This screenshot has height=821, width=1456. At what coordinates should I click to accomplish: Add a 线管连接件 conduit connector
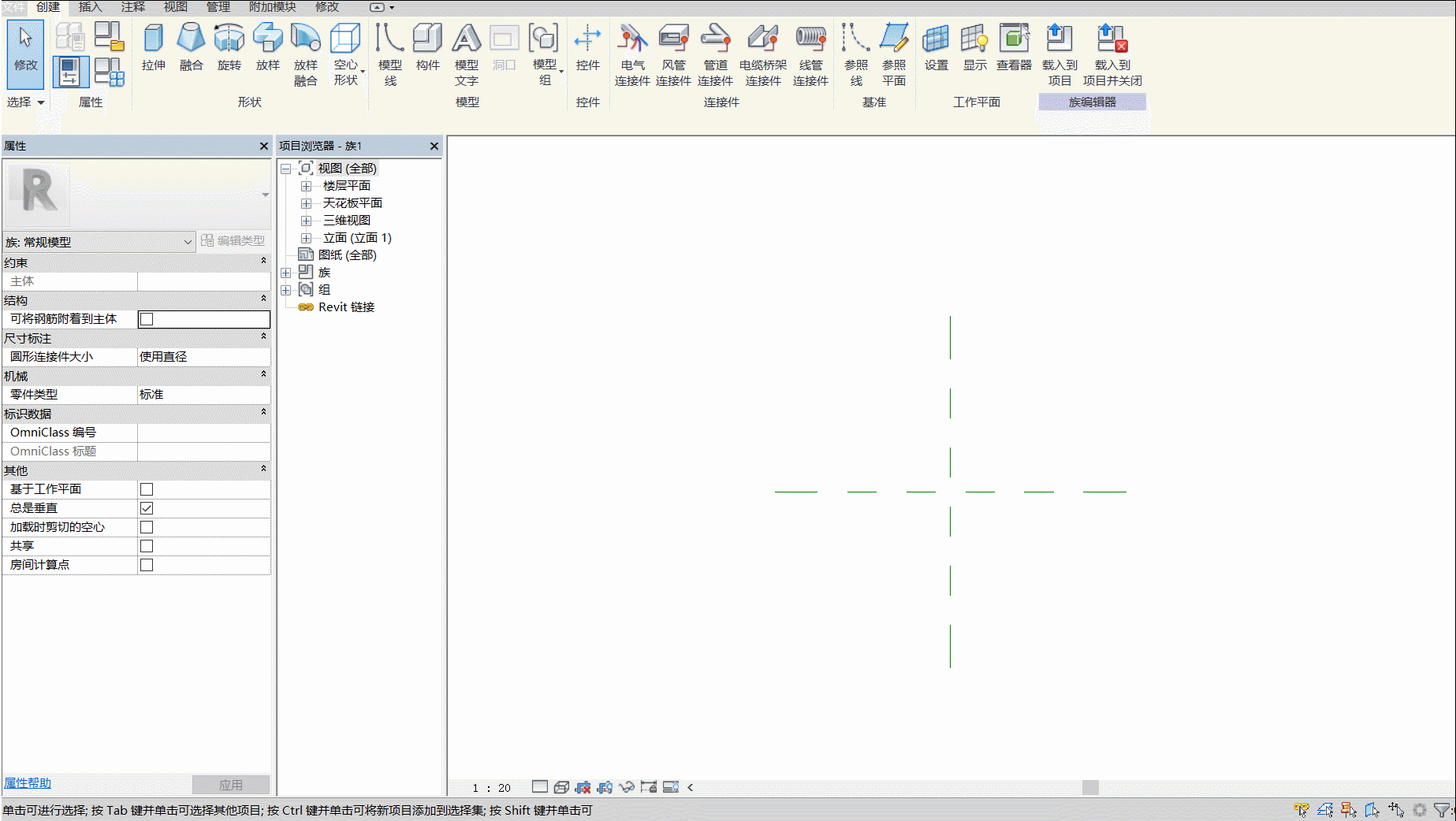click(x=810, y=54)
